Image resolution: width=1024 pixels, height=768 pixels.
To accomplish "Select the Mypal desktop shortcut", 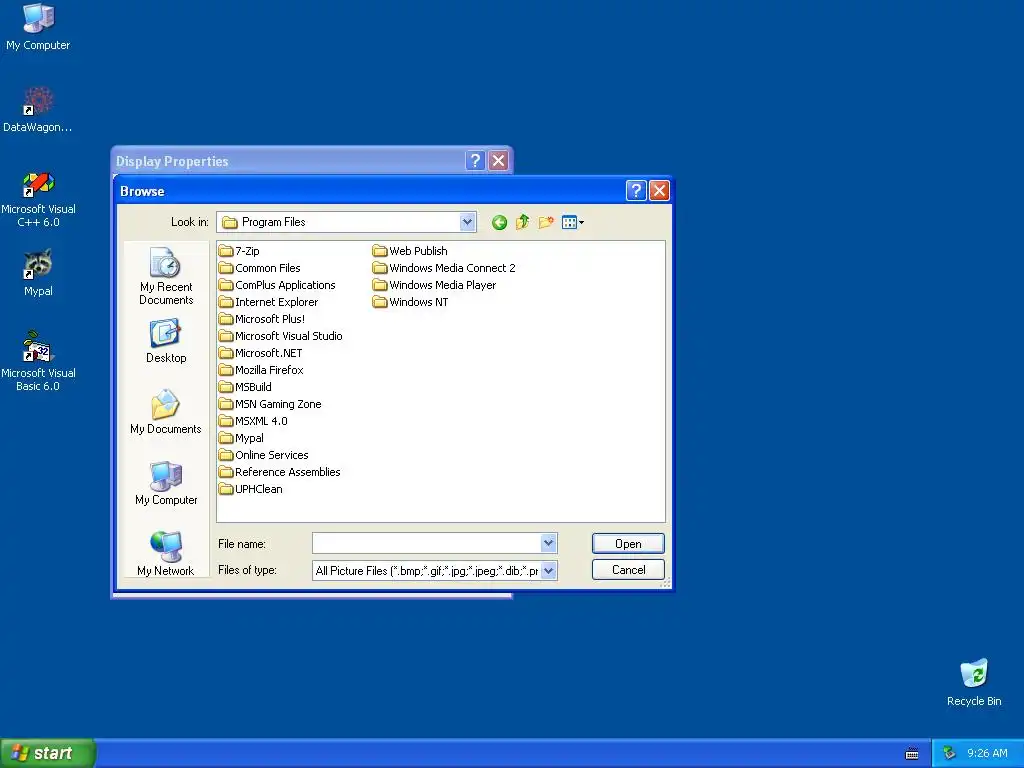I will click(x=38, y=273).
